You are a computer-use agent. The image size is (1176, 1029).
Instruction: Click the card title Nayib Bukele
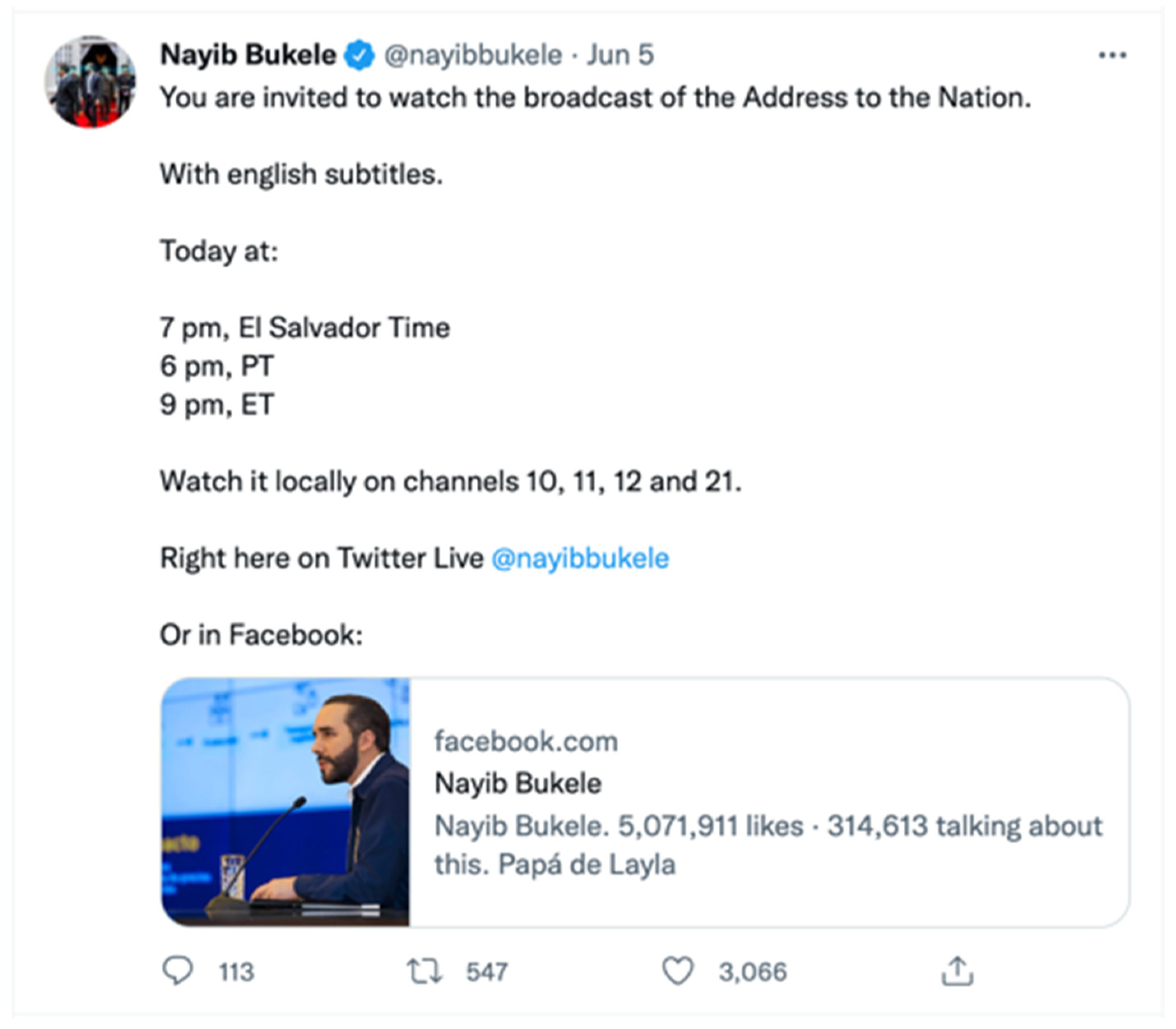click(x=518, y=783)
